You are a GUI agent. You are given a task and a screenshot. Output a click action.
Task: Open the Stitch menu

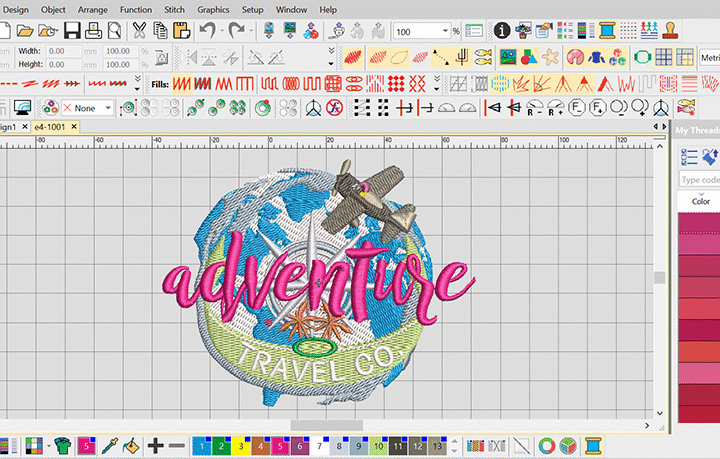(x=174, y=9)
